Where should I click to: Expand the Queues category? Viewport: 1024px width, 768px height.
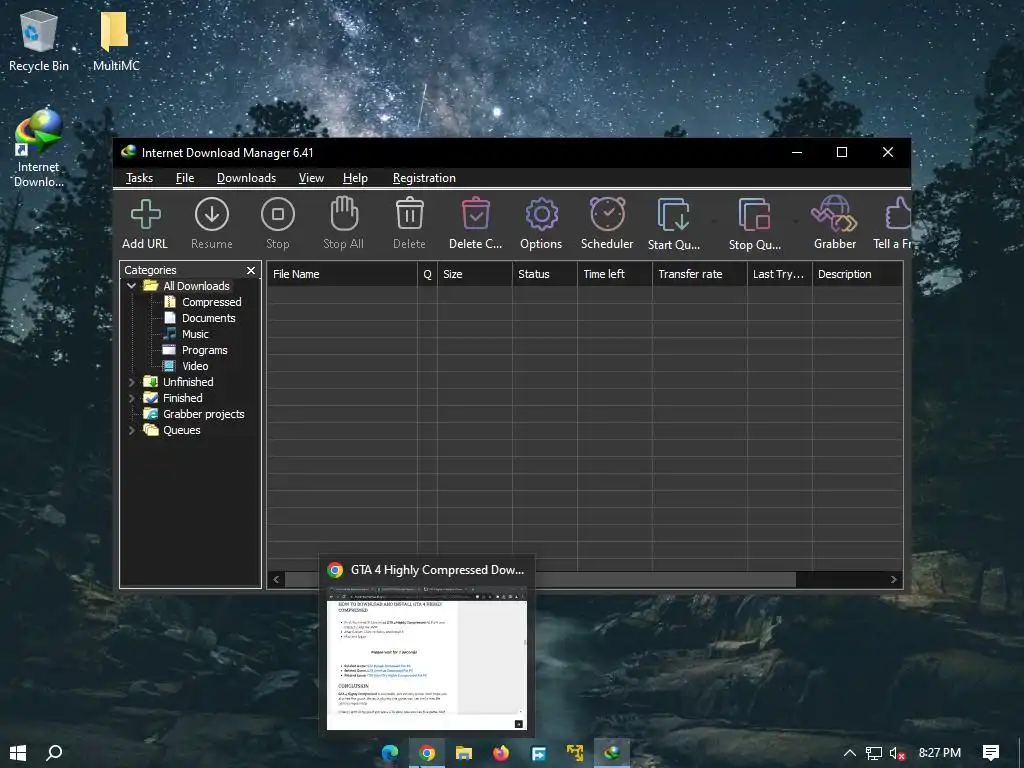click(131, 430)
